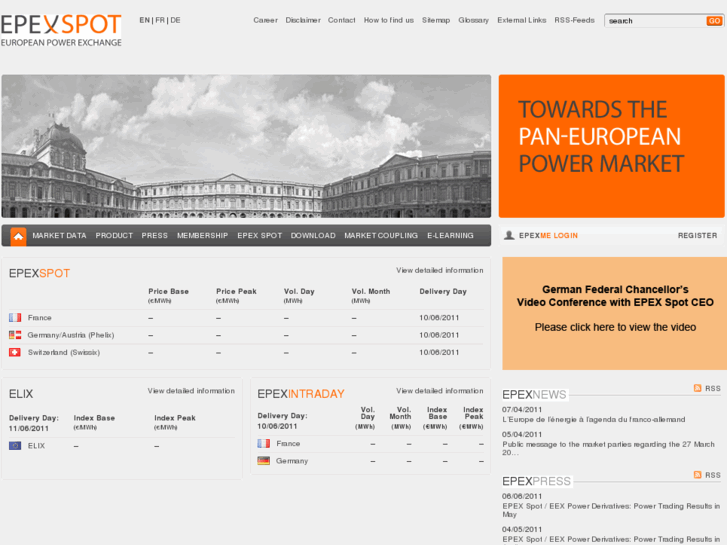727x545 pixels.
Task: Open the E-LEARNING menu
Action: pos(450,236)
